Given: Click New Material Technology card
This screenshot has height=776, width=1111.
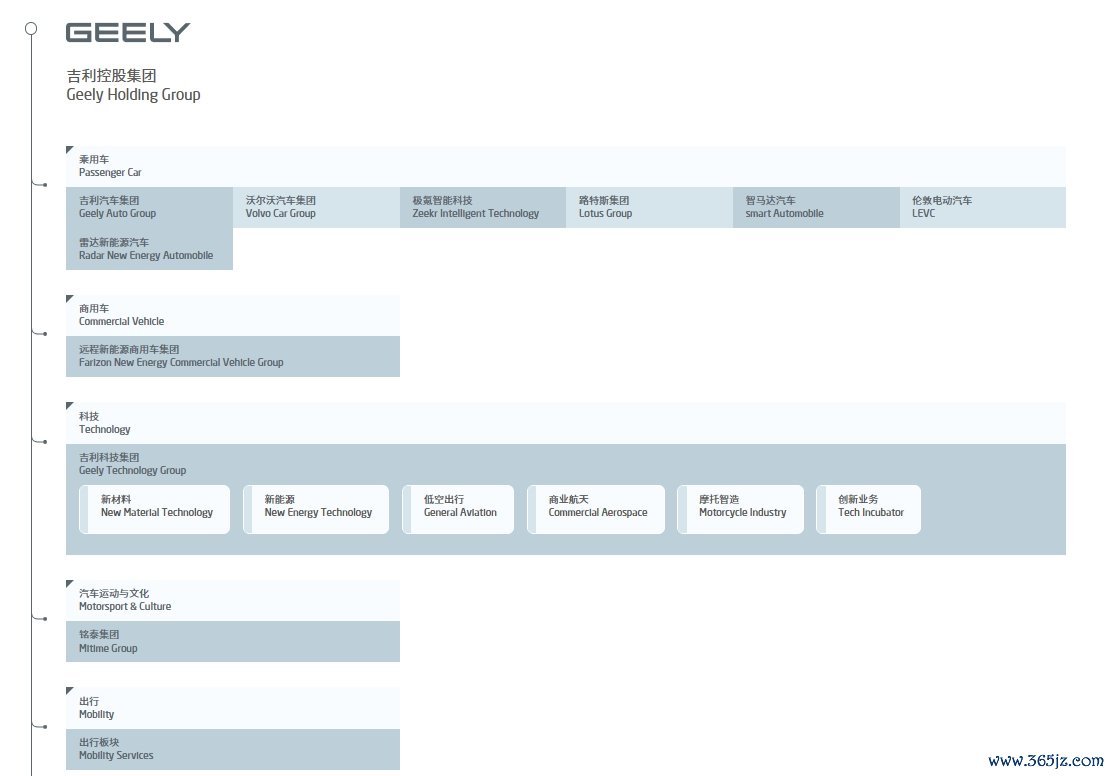Looking at the screenshot, I should pos(155,509).
